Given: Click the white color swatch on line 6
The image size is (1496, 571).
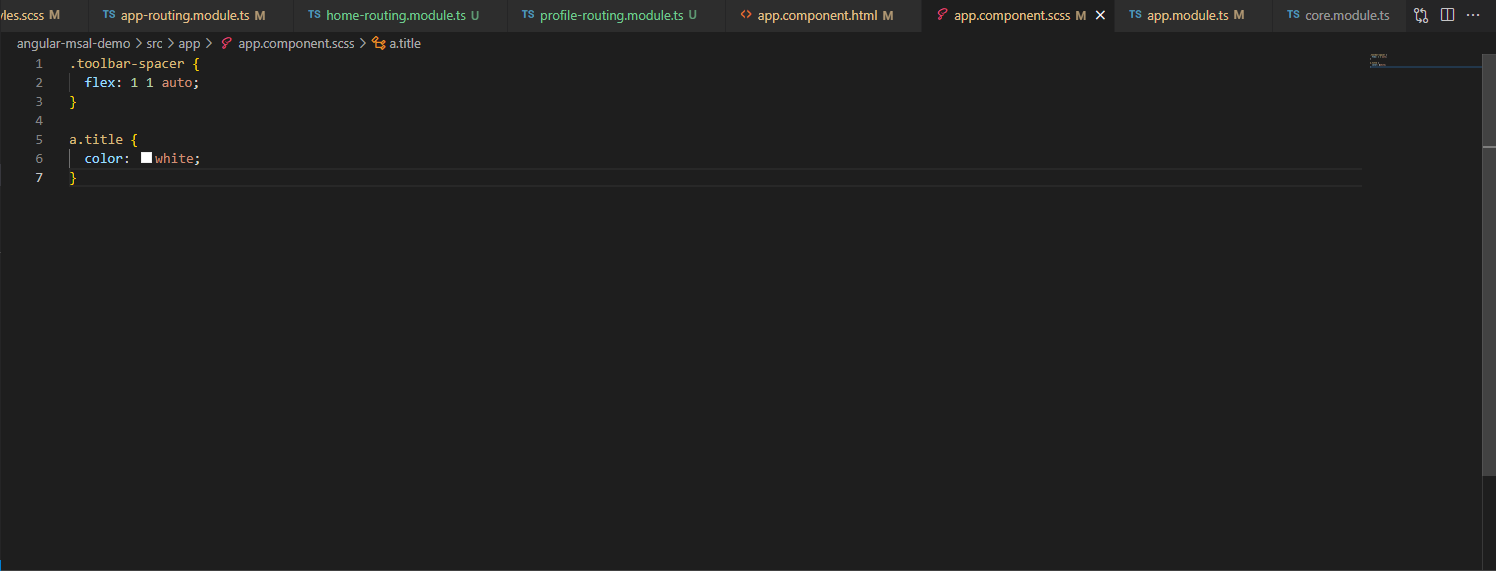Looking at the screenshot, I should pos(146,158).
